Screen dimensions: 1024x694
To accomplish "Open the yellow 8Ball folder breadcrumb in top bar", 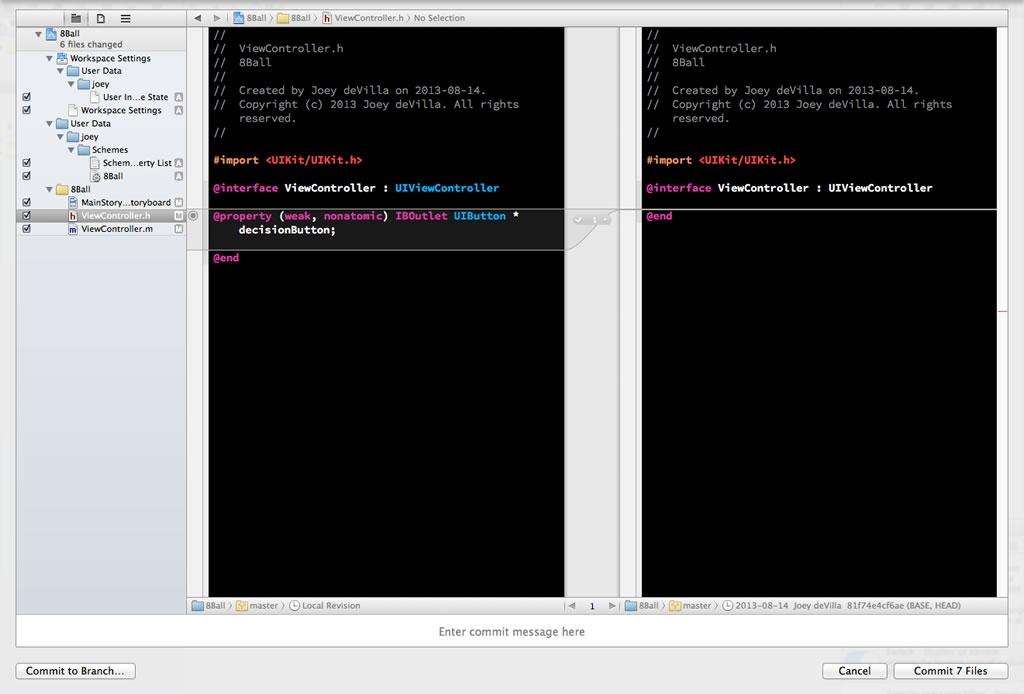I will point(294,18).
